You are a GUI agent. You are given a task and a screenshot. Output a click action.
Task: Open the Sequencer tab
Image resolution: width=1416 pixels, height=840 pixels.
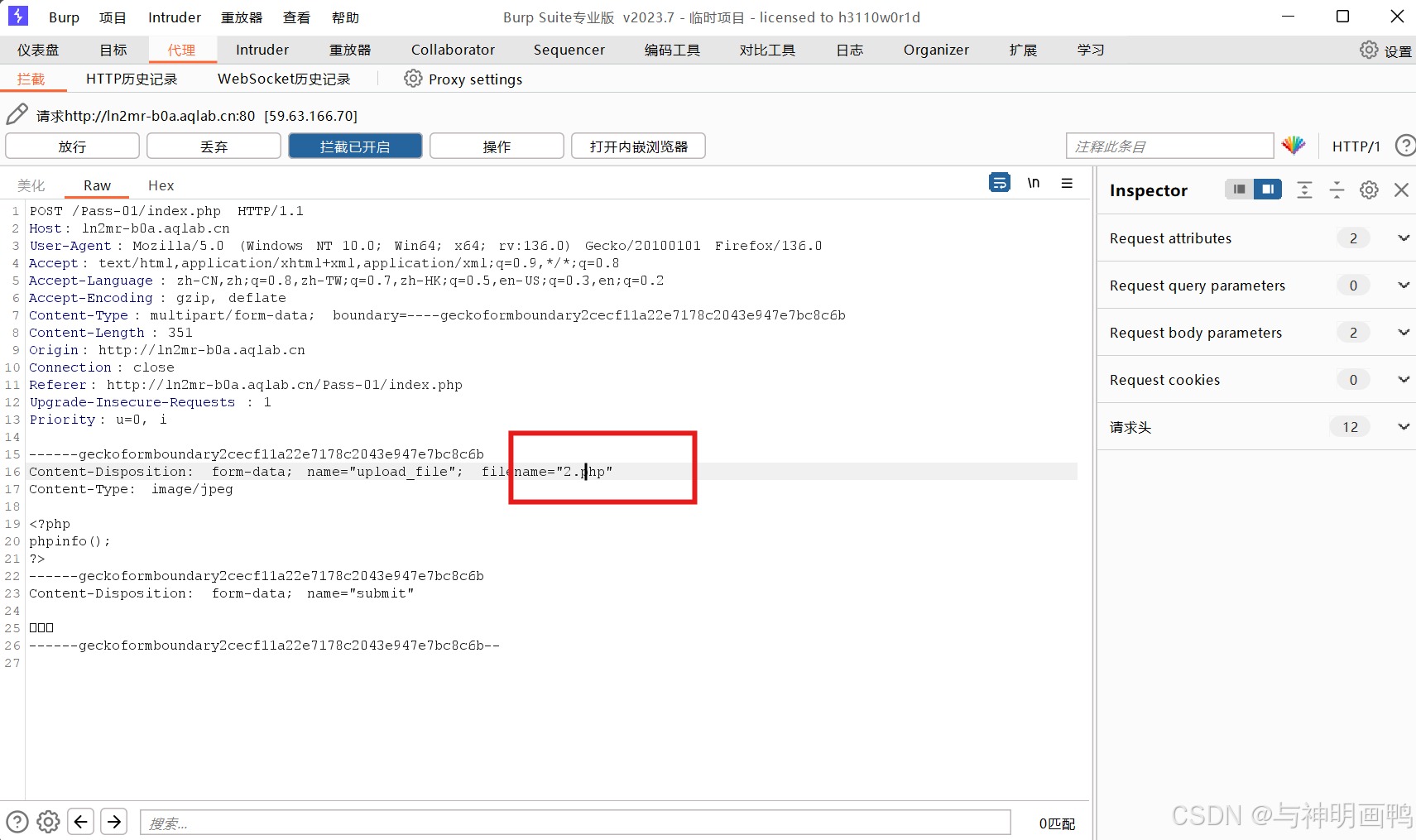point(569,50)
